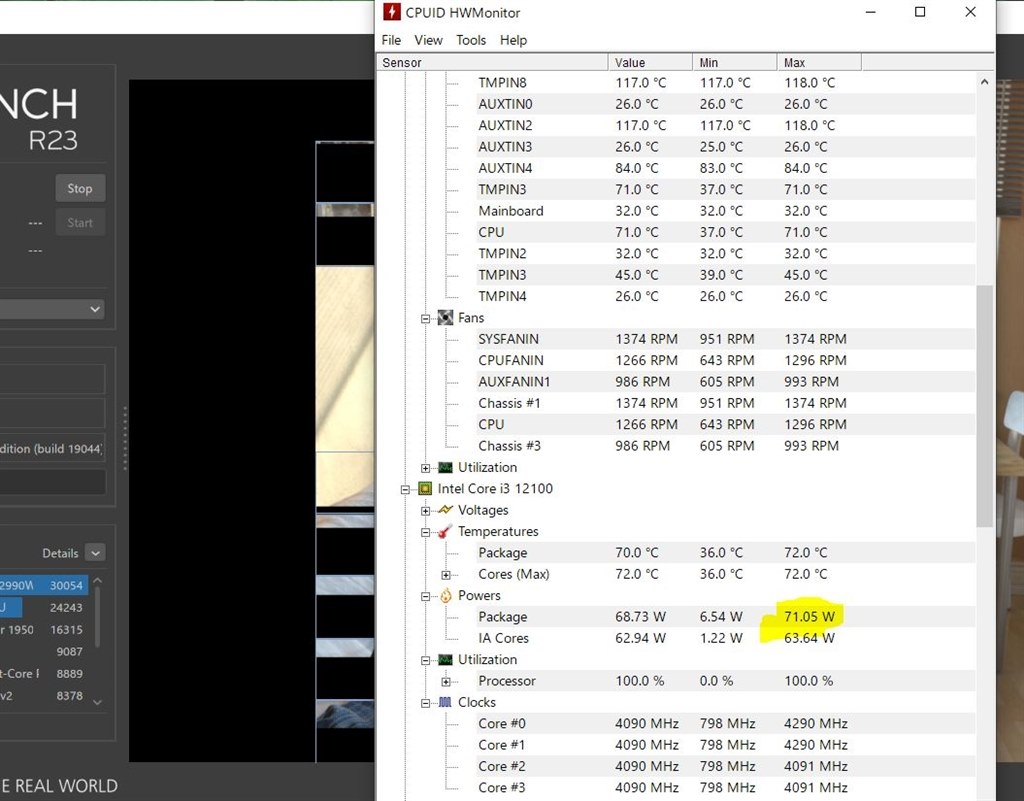Image resolution: width=1024 pixels, height=801 pixels.
Task: Click the HWMonitor vertical scrollbar thumb
Action: click(984, 406)
